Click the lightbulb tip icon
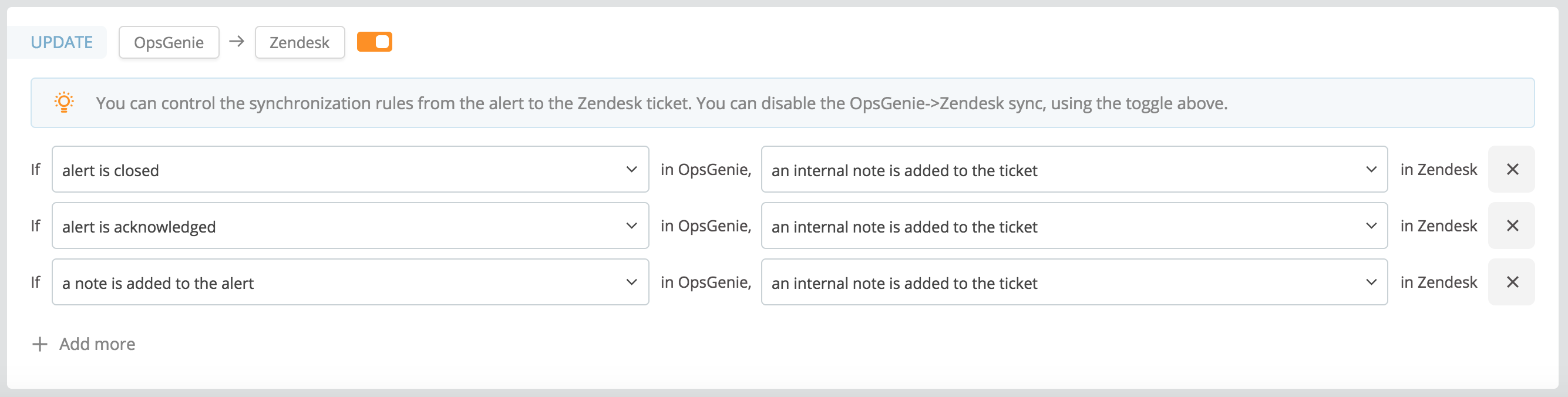Image resolution: width=1568 pixels, height=397 pixels. coord(64,102)
